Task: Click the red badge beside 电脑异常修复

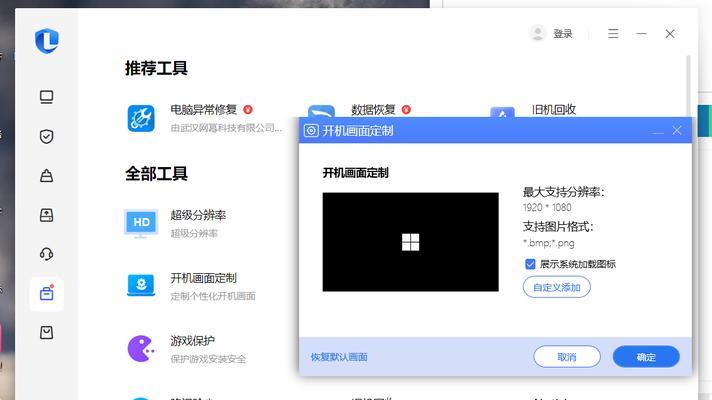Action: click(248, 109)
